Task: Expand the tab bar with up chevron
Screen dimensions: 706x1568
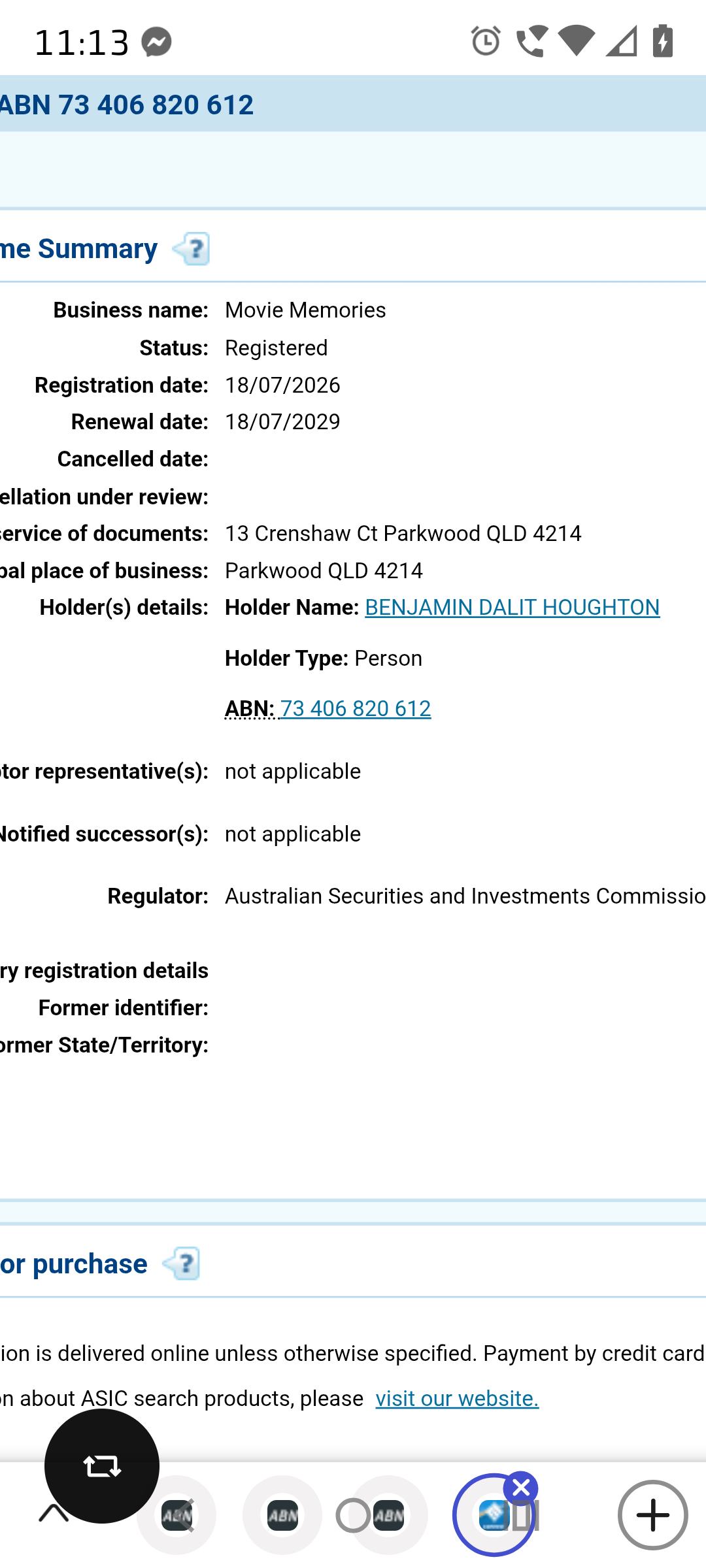Action: 54,1512
